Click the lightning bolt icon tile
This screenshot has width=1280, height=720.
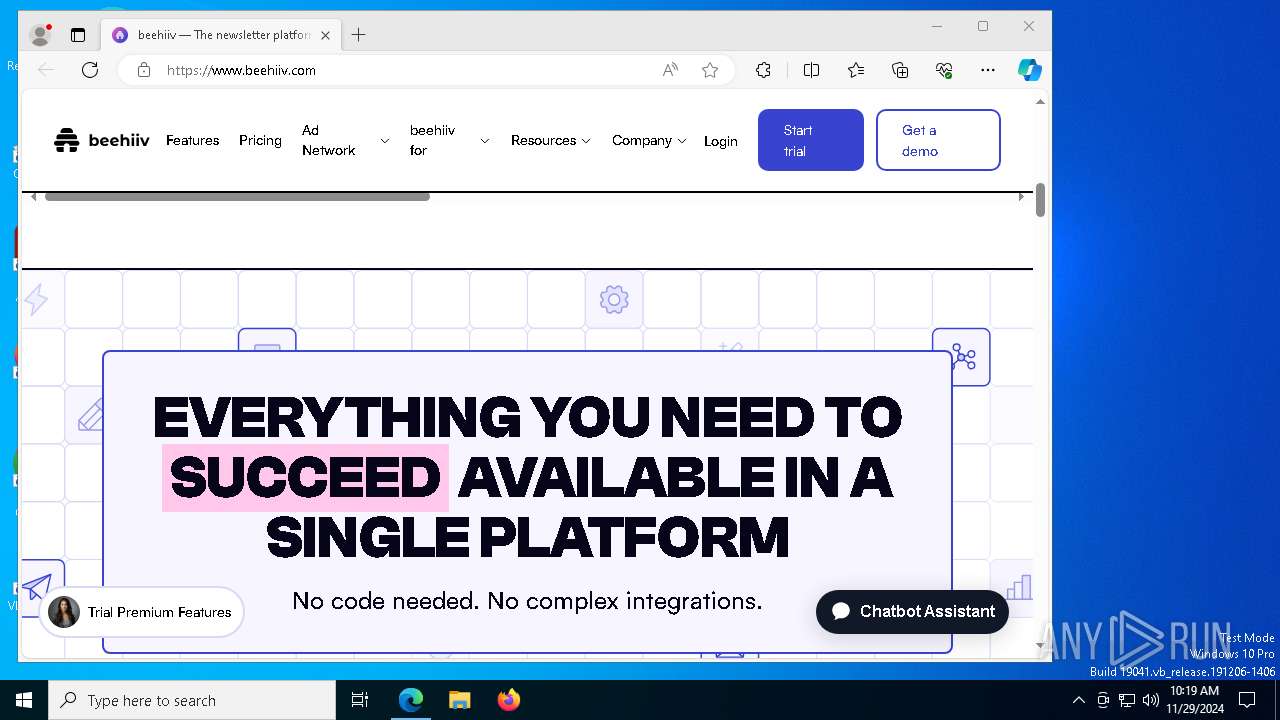pyautogui.click(x=37, y=299)
